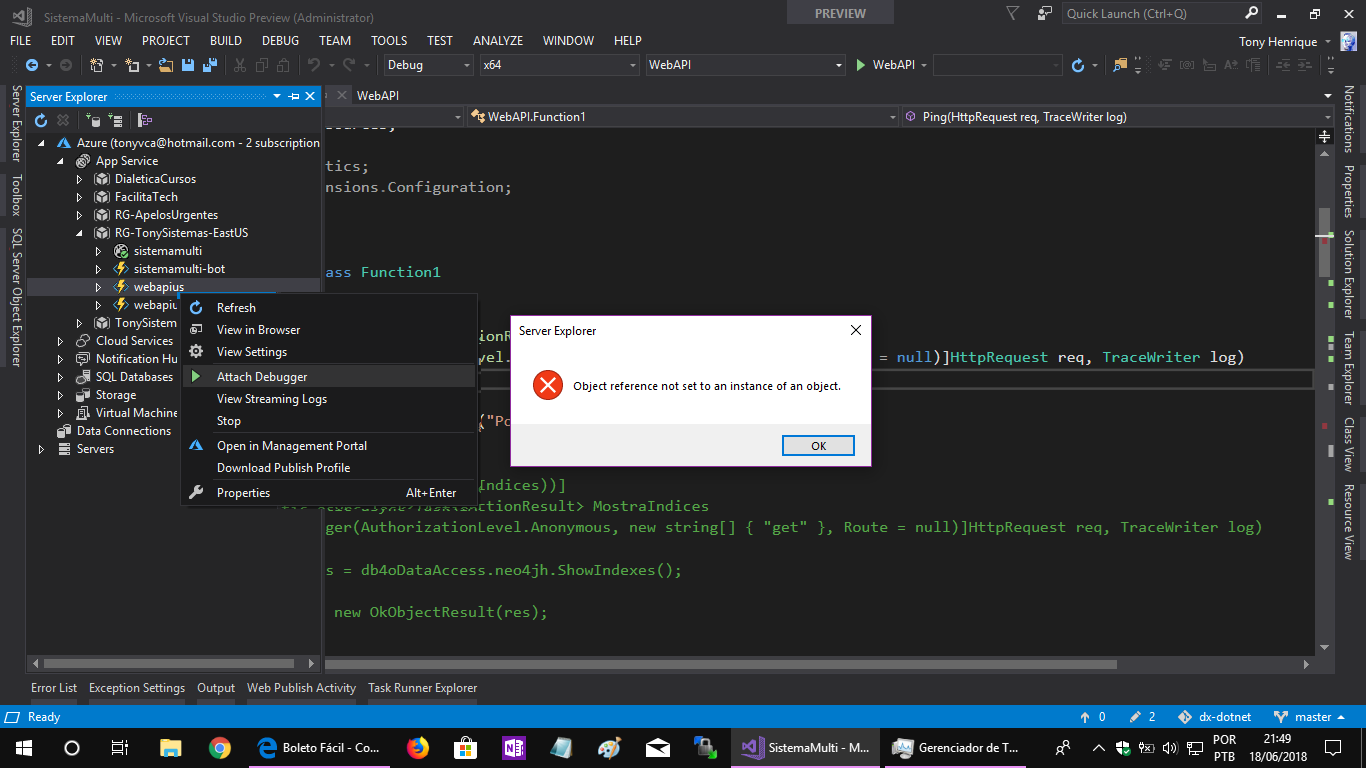Open the Debug solution configuration dropdown
Viewport: 1366px width, 768px height.
(464, 63)
